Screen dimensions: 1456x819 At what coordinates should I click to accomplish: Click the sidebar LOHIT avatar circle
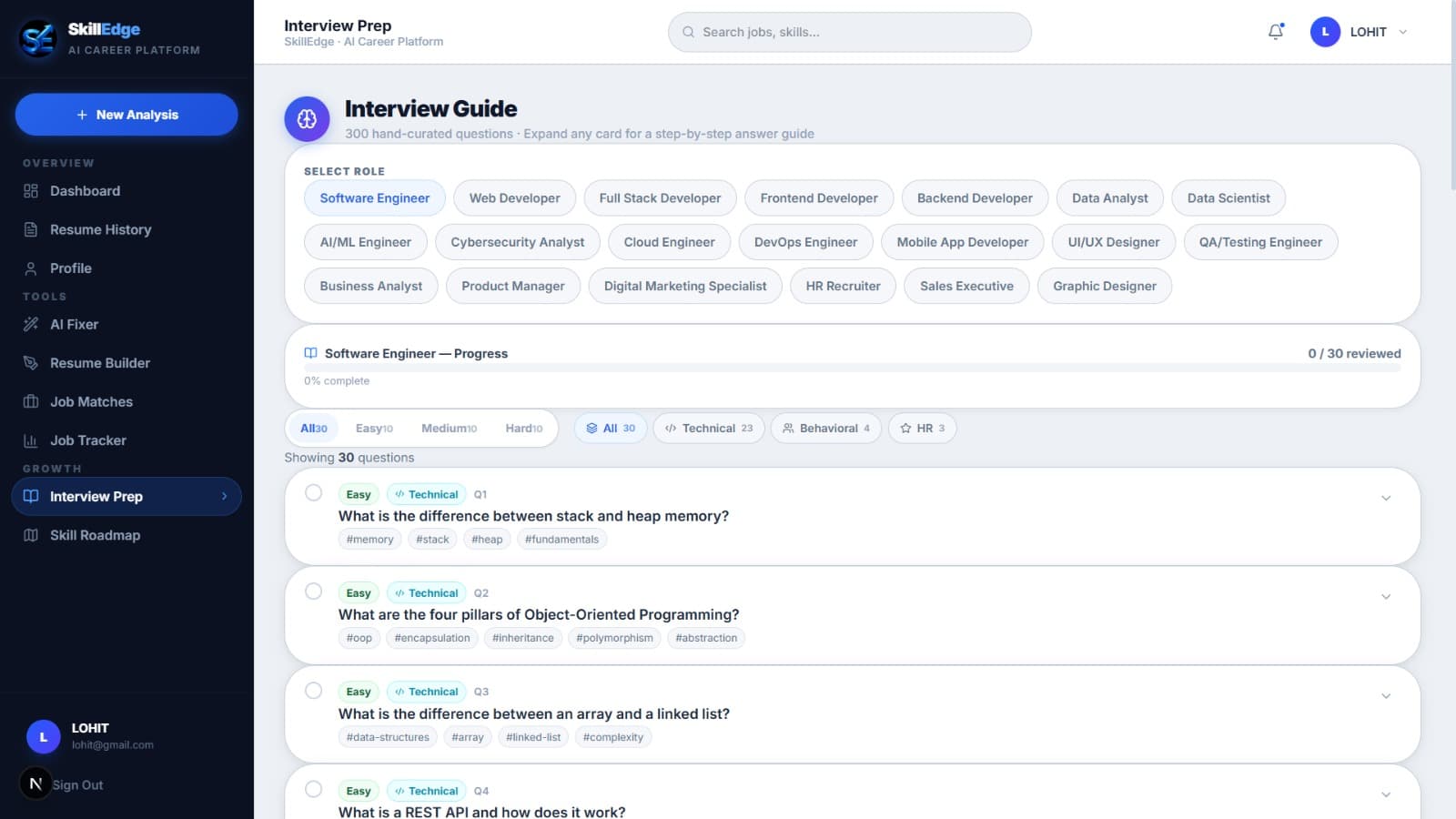[43, 736]
